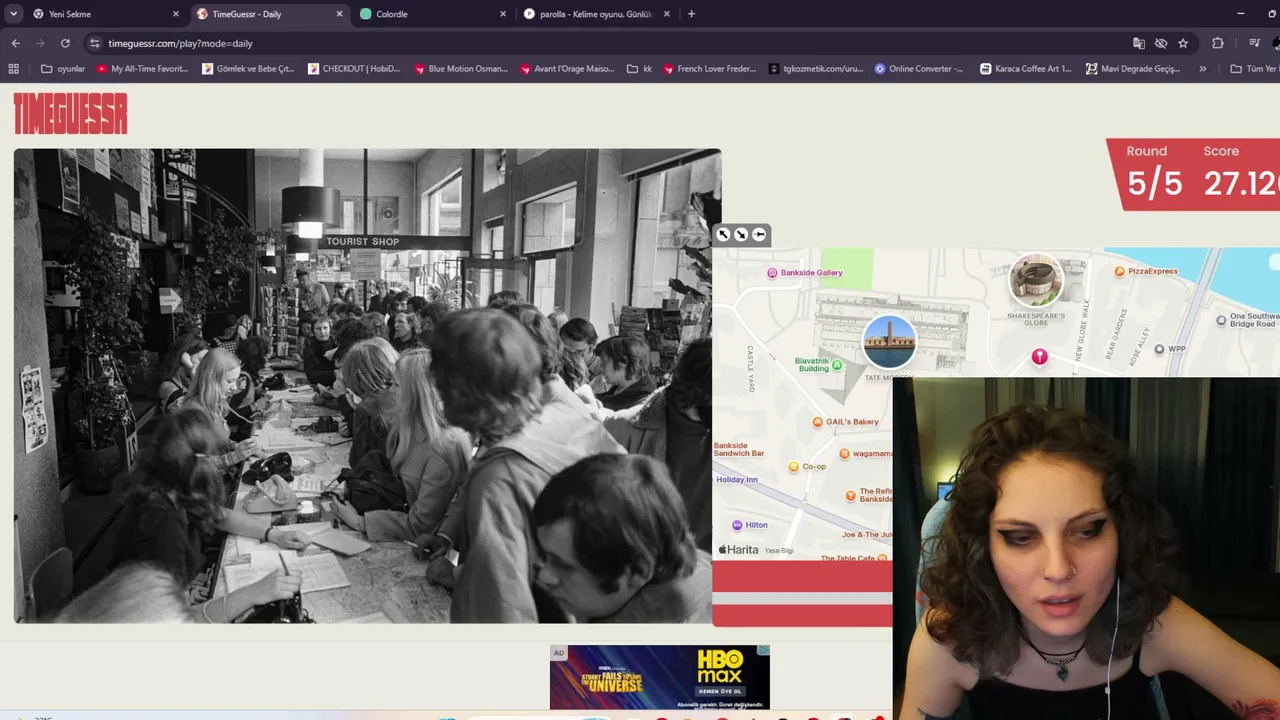This screenshot has height=720, width=1280.
Task: Switch to the TimeGuessr - Daily tab
Action: click(x=268, y=14)
